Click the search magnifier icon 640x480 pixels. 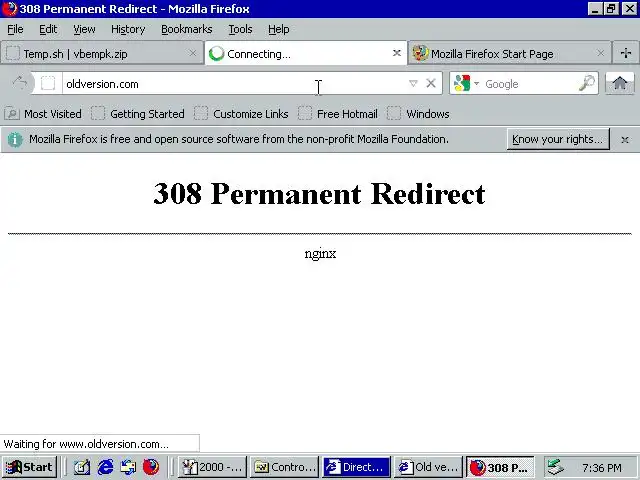click(x=587, y=83)
